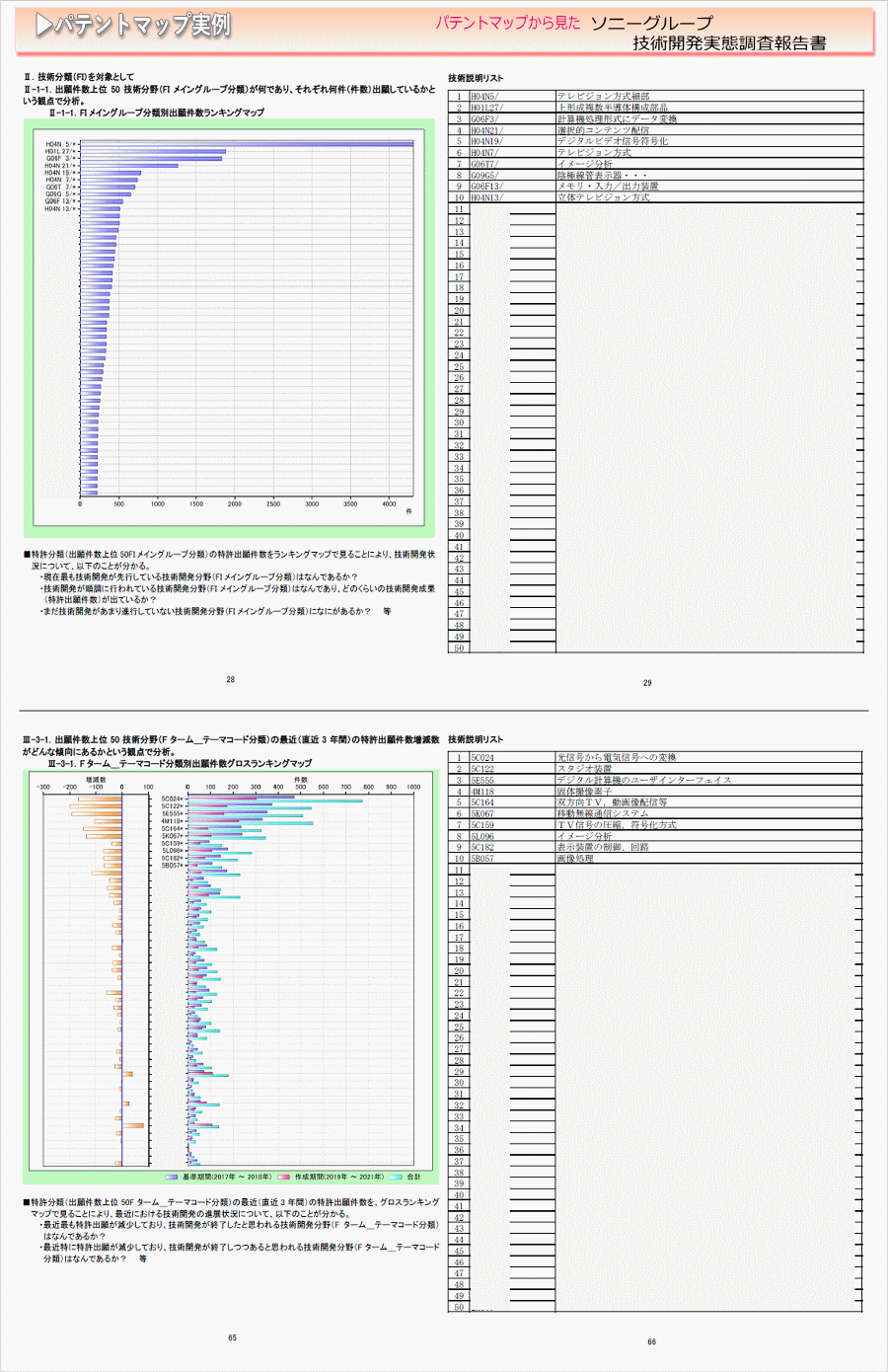Screen dimensions: 888x1372
Task: Click the description テレビジョン方式細部
Action: coord(603,97)
